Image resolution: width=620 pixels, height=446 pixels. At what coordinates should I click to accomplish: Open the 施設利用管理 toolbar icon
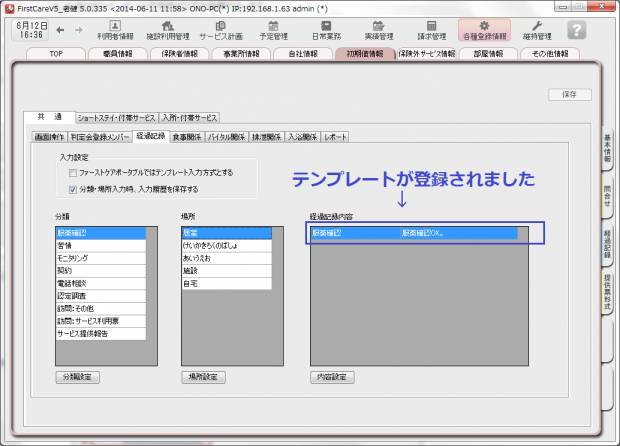pos(168,29)
